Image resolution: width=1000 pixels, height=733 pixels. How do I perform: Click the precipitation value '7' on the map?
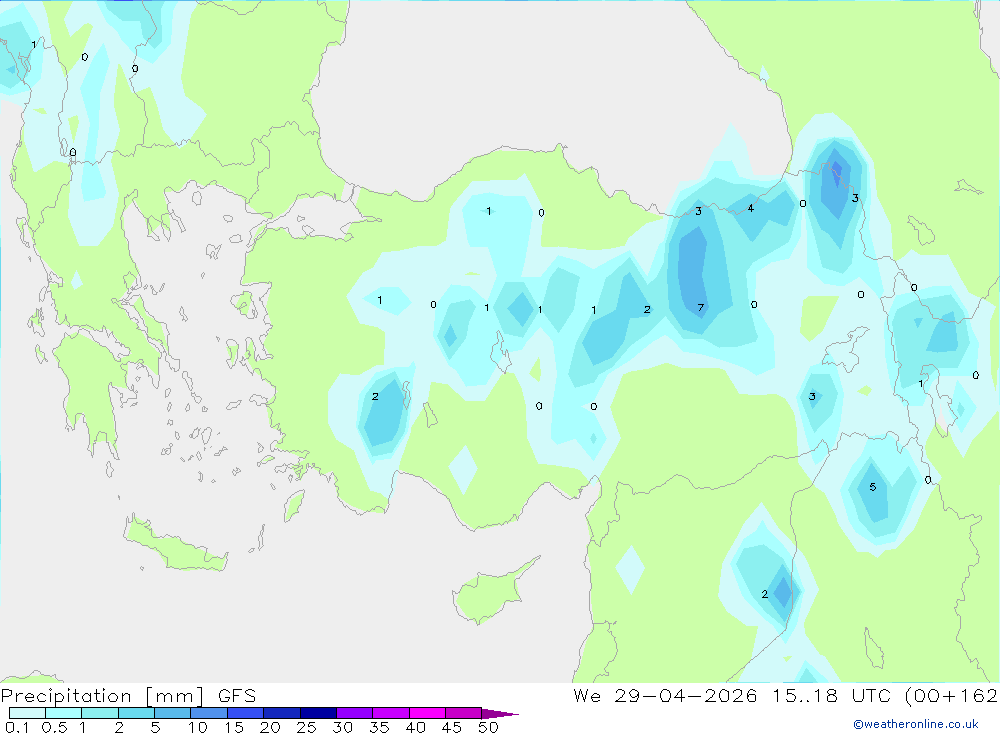[700, 308]
